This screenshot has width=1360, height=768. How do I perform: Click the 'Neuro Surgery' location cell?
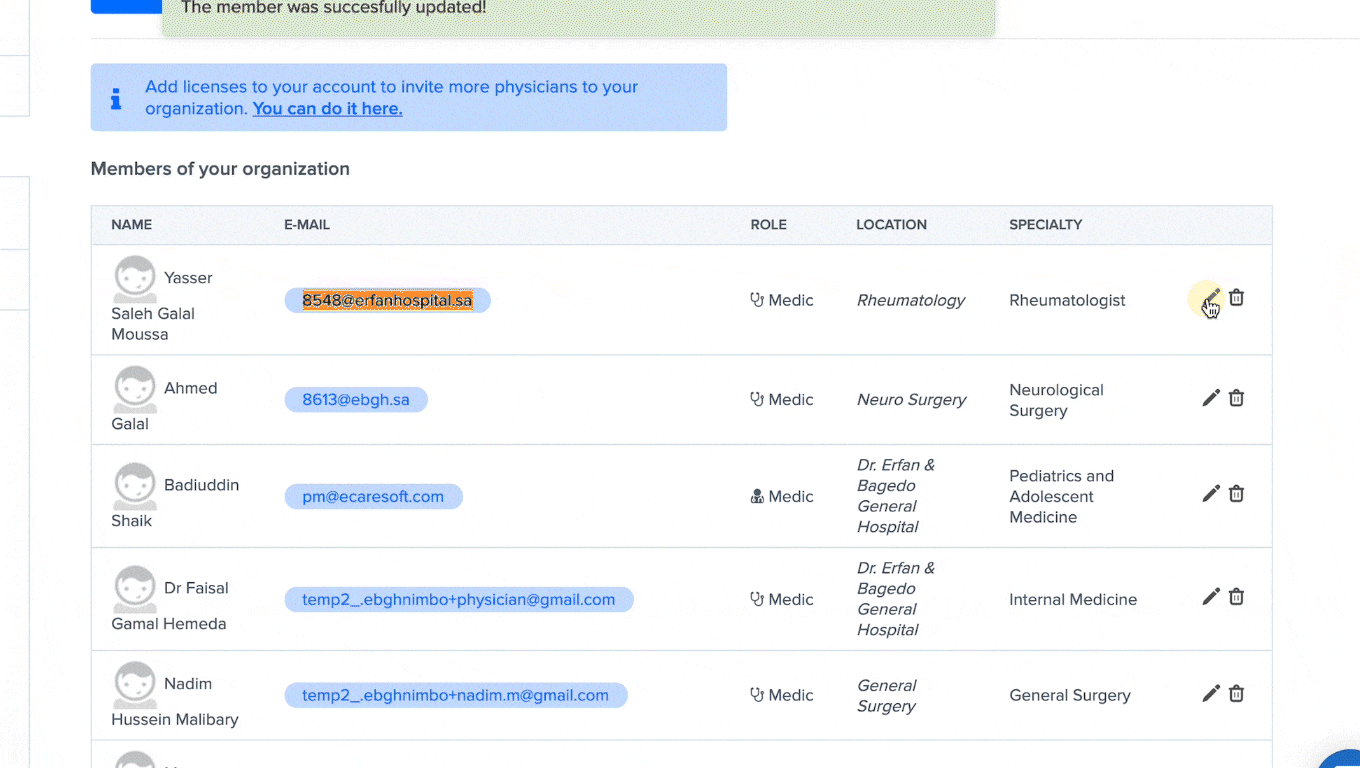911,399
